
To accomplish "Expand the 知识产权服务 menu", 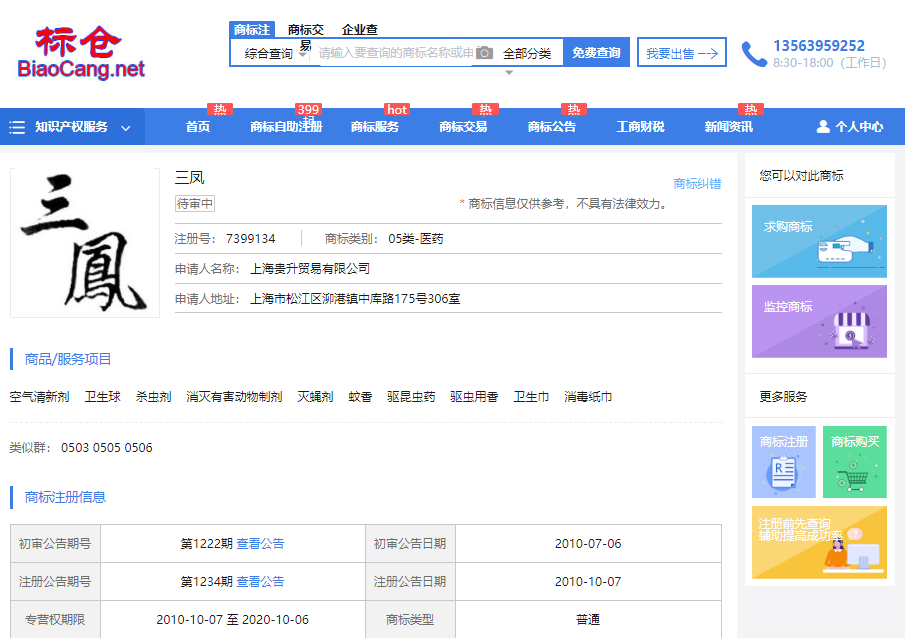I will [72, 126].
